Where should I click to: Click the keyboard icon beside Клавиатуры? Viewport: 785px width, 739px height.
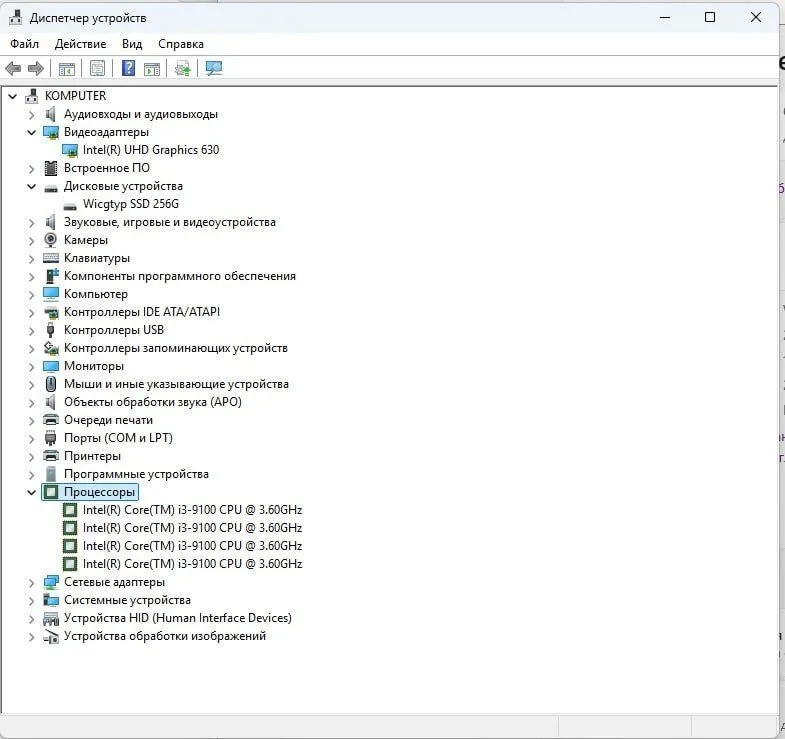click(x=51, y=258)
